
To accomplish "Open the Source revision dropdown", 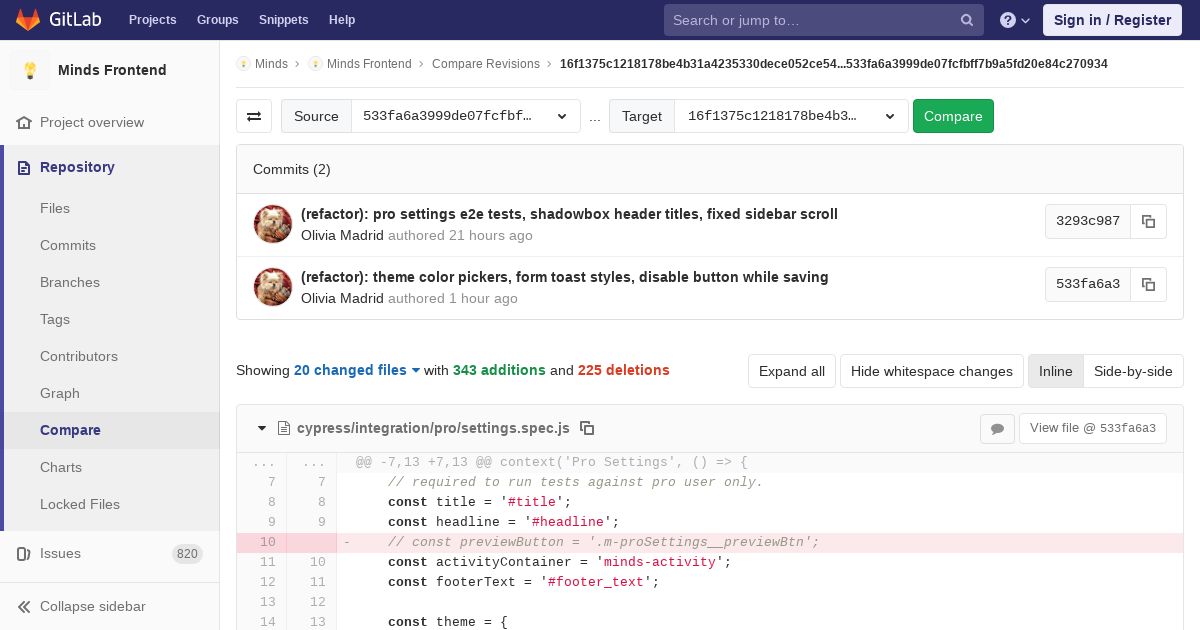I will click(466, 116).
